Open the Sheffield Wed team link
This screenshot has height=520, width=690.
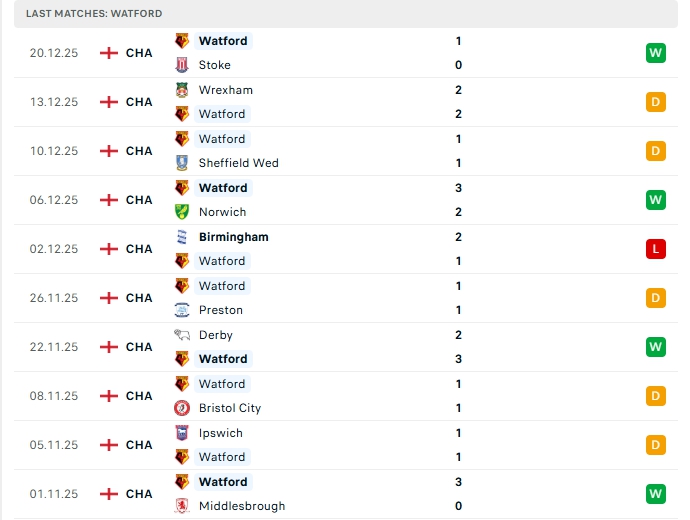pyautogui.click(x=238, y=163)
